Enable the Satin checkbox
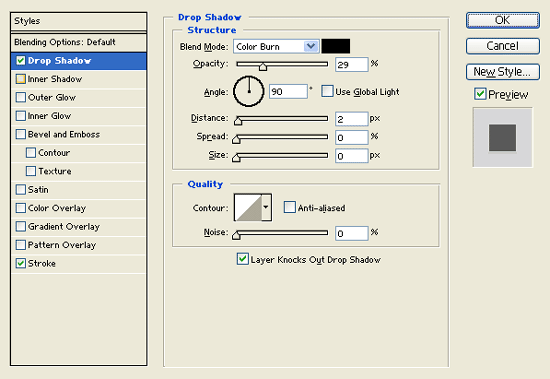550x379 pixels. pos(21,190)
